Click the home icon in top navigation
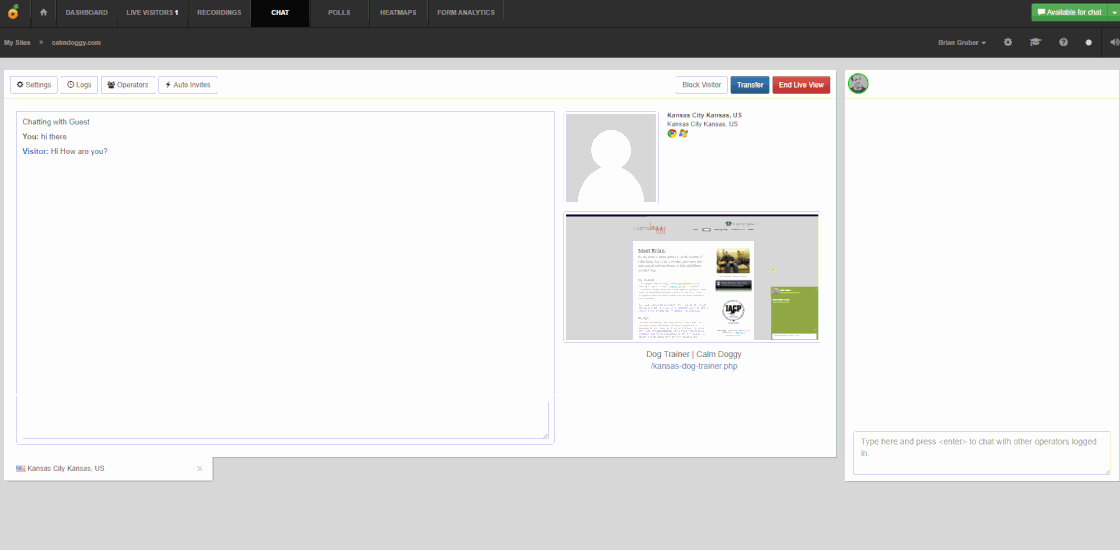 point(43,13)
